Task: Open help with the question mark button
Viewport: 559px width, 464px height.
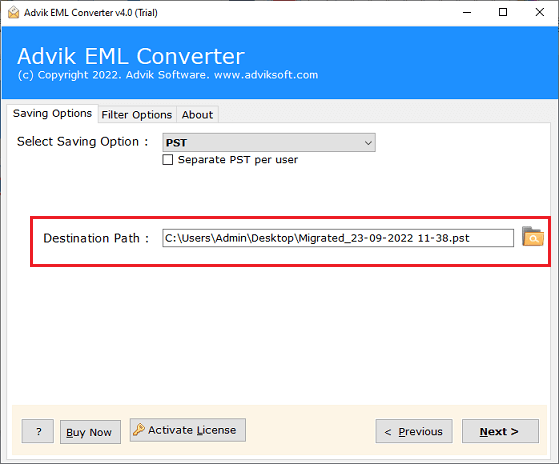Action: [x=38, y=431]
